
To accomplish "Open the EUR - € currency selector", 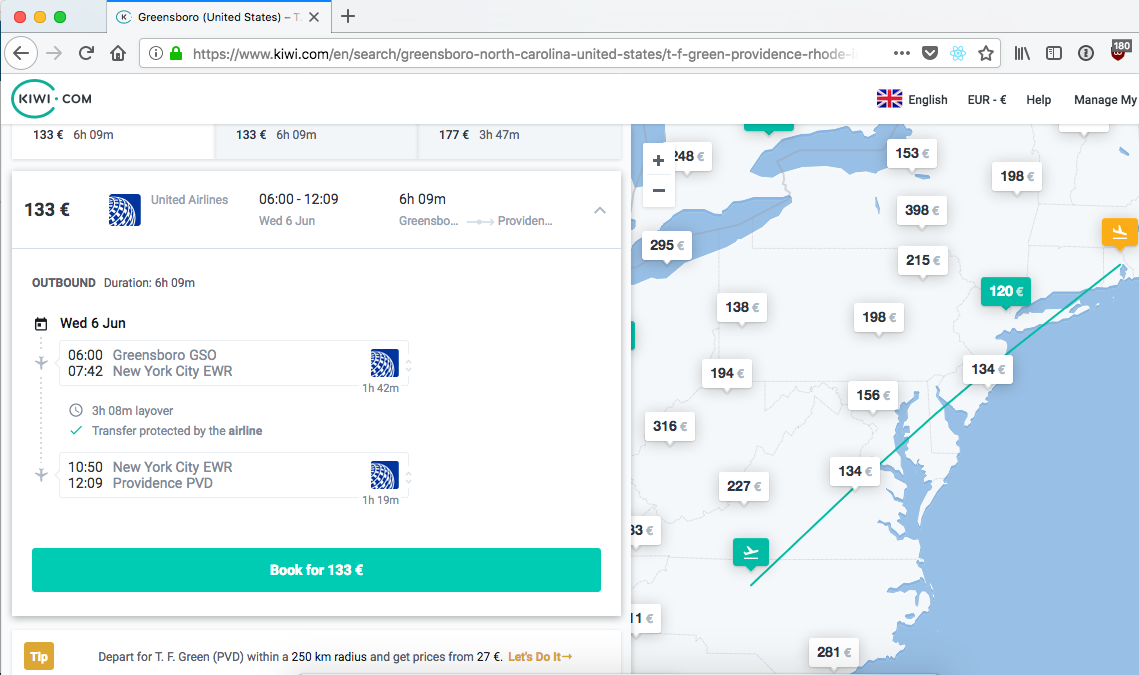I will [x=986, y=100].
